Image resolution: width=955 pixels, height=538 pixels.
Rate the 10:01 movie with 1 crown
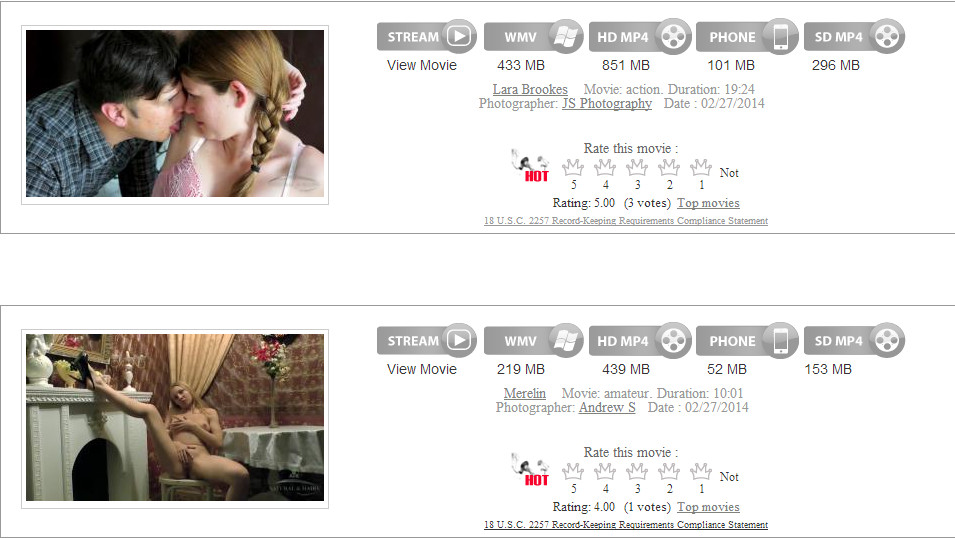point(700,471)
